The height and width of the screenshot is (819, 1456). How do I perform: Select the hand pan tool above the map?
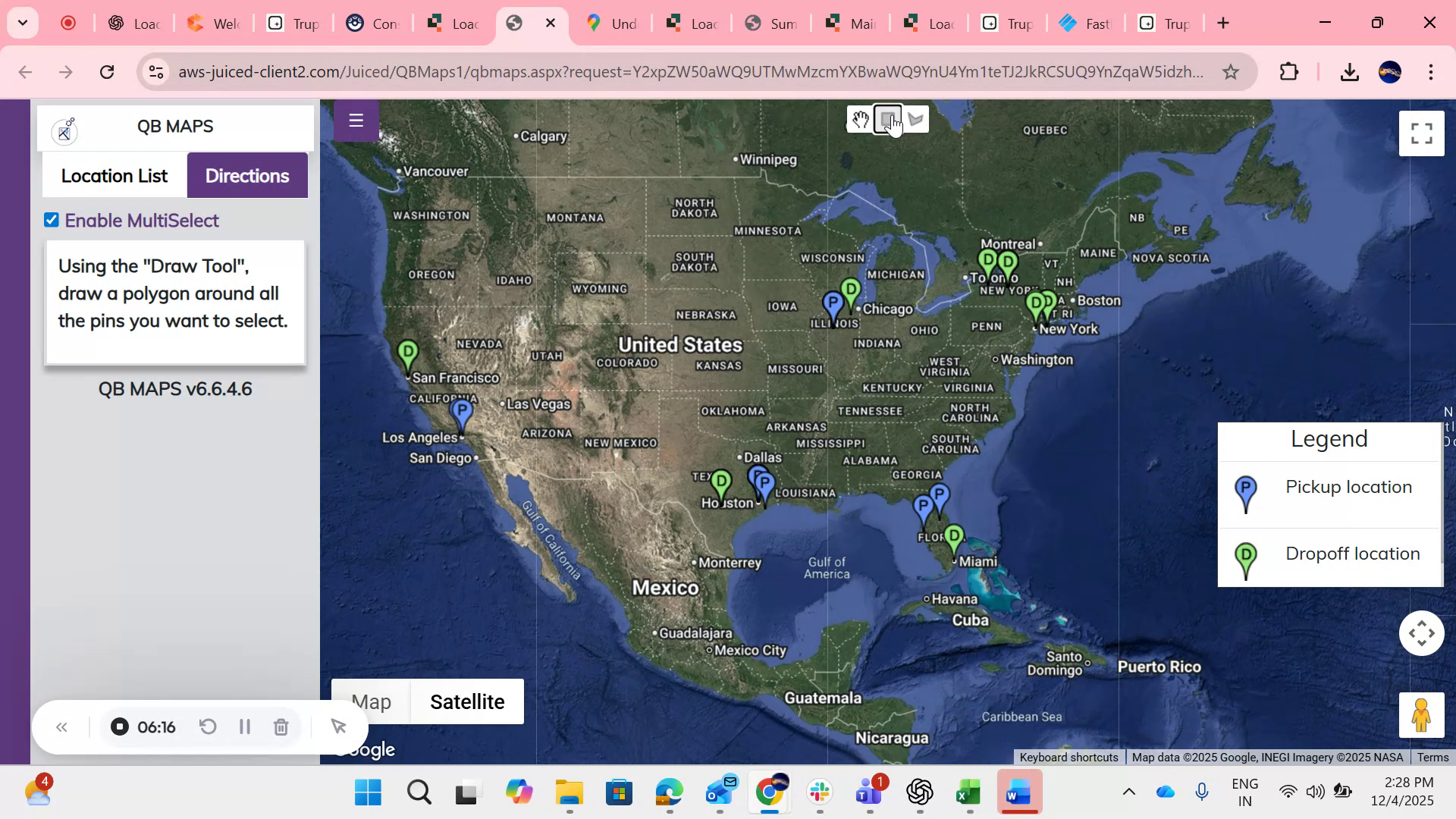click(860, 119)
